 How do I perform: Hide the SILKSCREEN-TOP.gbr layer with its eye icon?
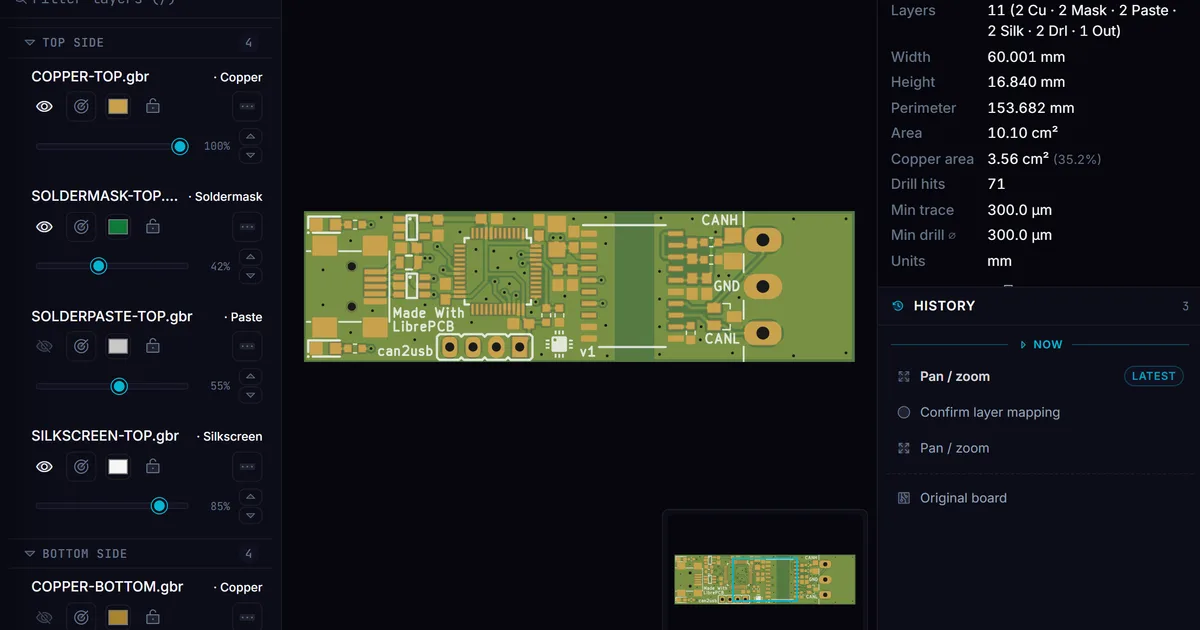44,466
